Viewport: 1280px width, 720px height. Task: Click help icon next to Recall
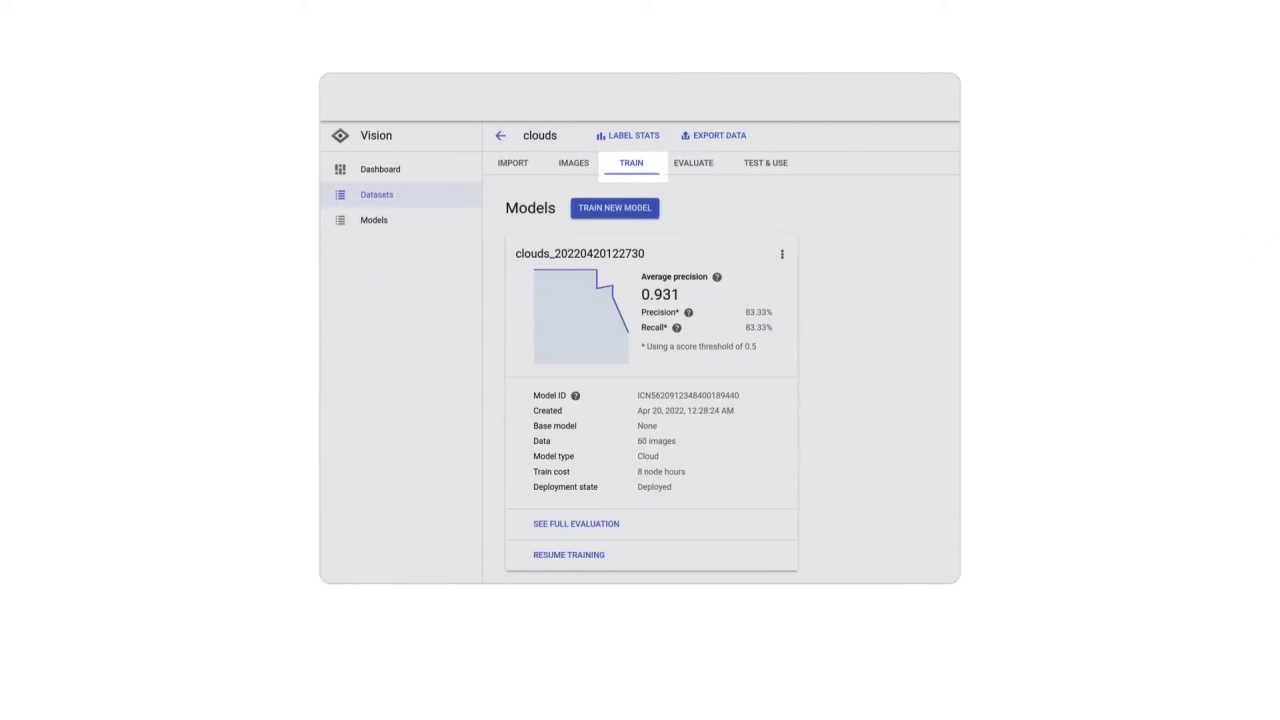(x=676, y=328)
